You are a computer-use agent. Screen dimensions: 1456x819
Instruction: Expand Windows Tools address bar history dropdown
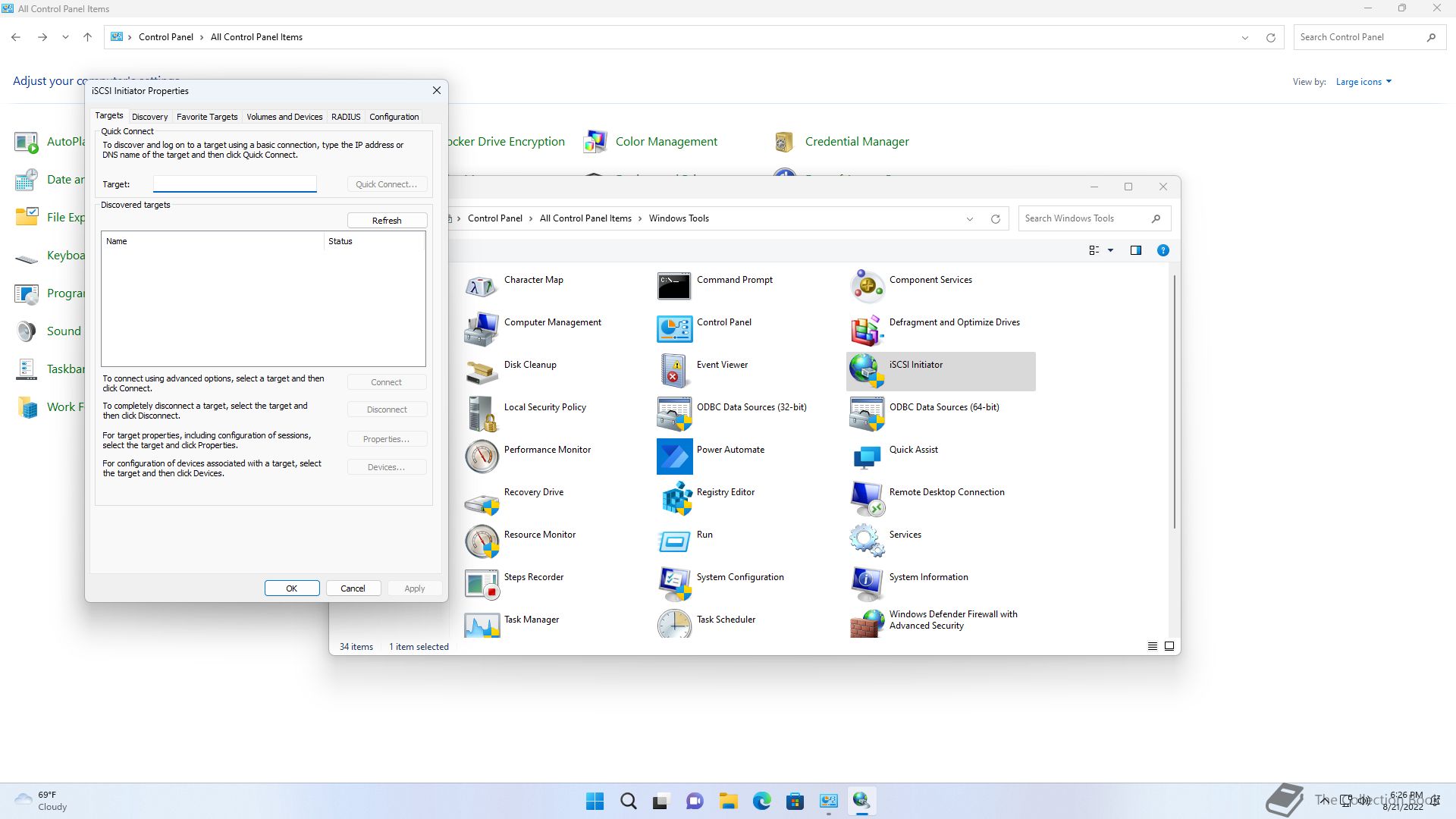[x=969, y=219]
